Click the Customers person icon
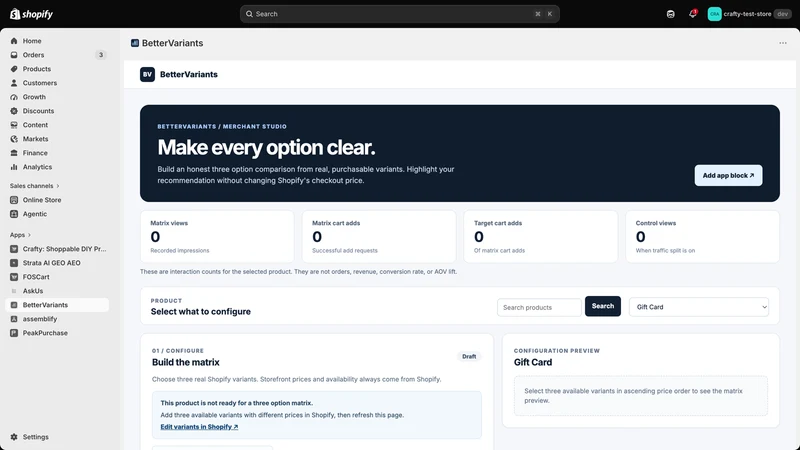 coord(14,83)
